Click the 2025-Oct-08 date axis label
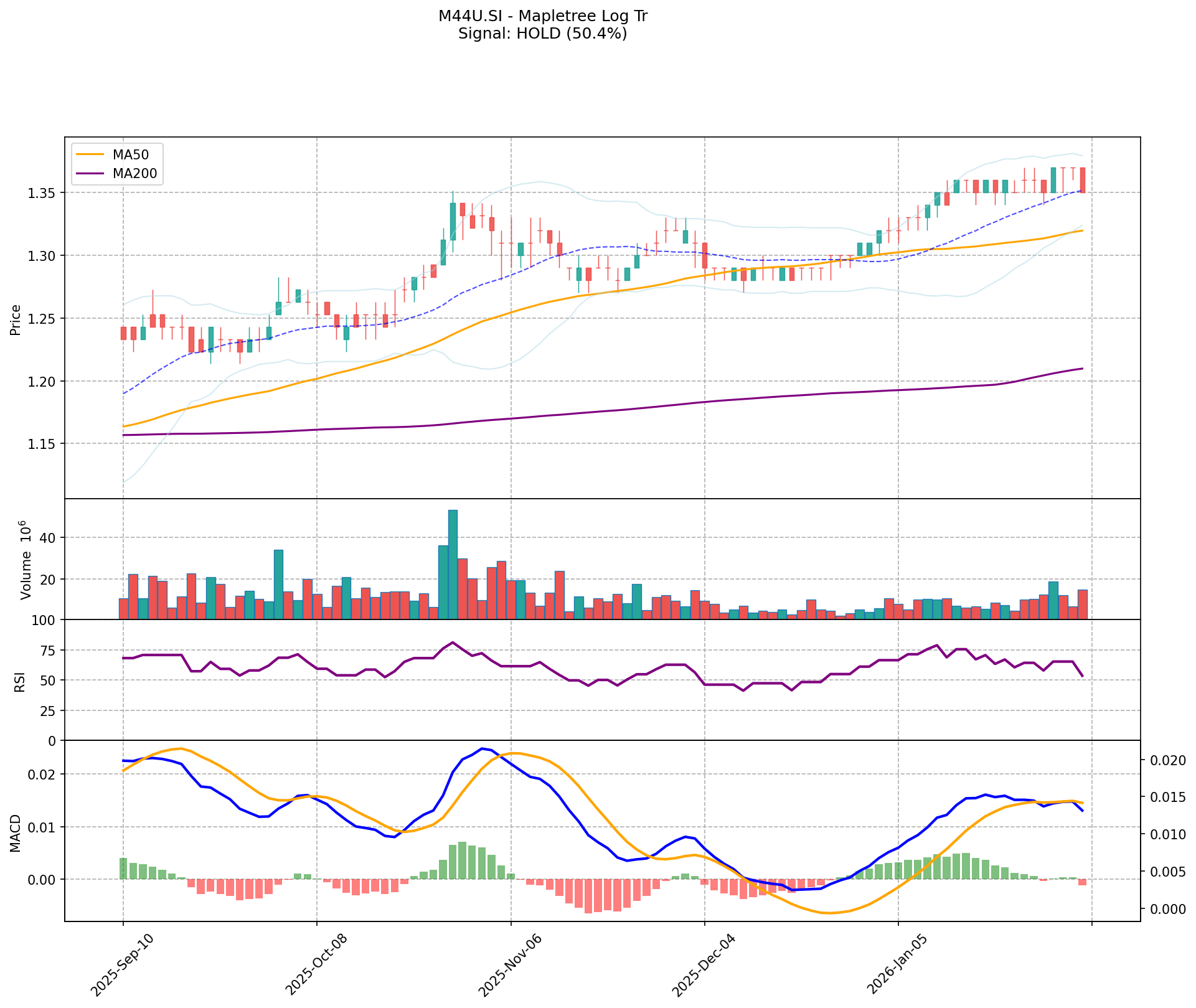 318,963
